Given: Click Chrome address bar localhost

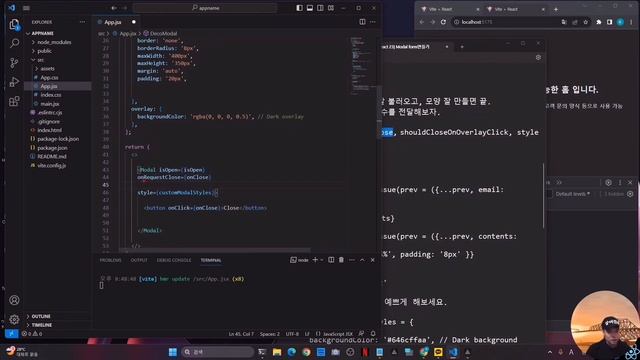Looking at the screenshot, I should [x=505, y=22].
